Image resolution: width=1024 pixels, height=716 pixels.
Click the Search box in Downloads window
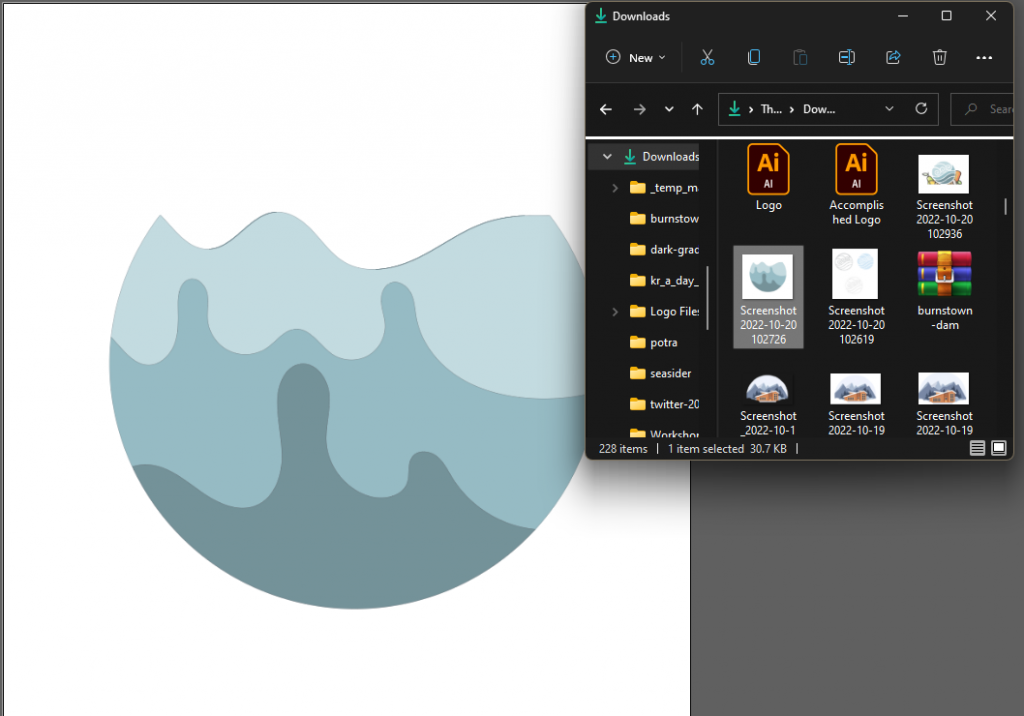coord(982,109)
